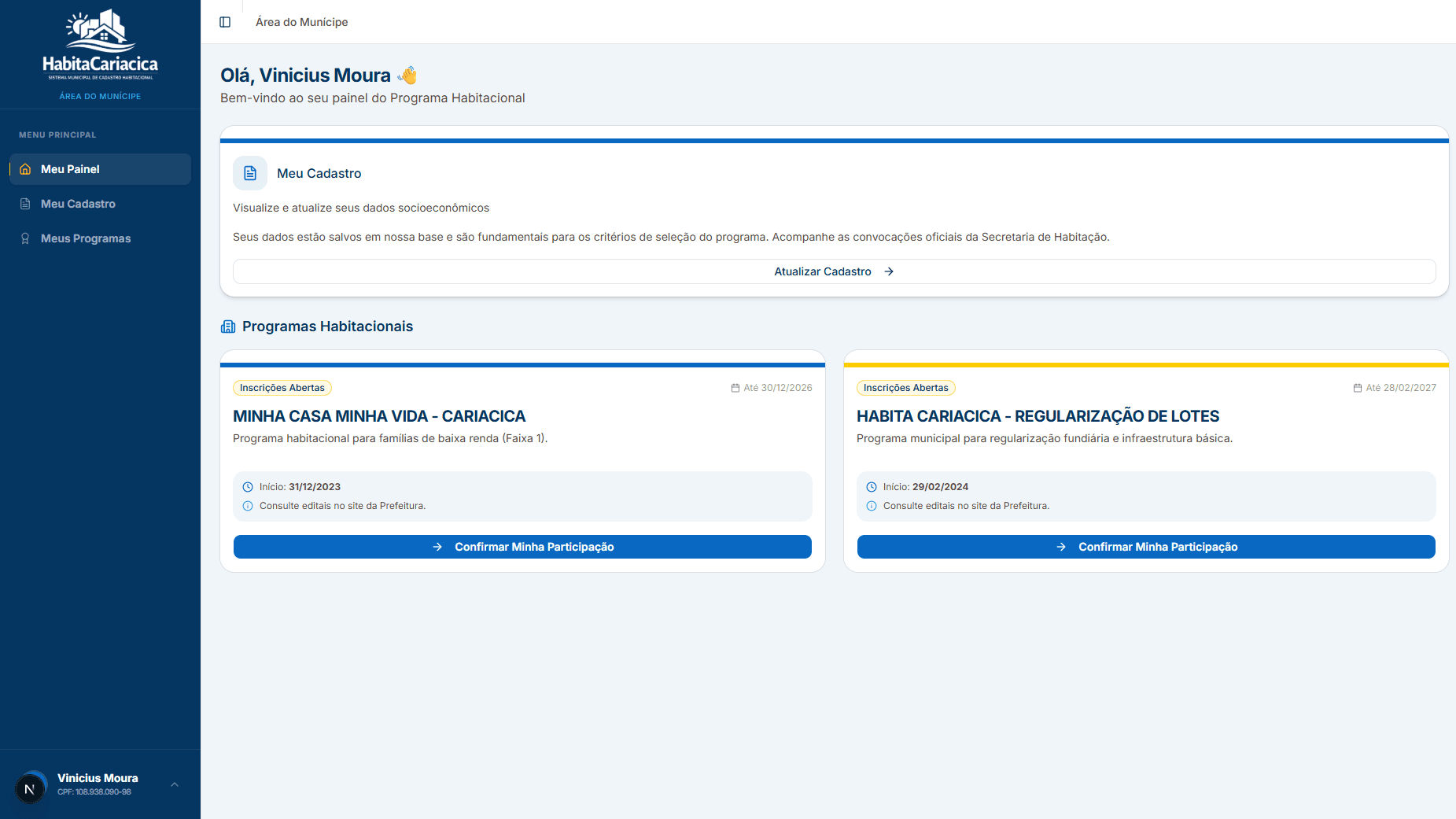1456x819 pixels.
Task: Click the CPF number under Vinicius Moura
Action: pos(94,792)
